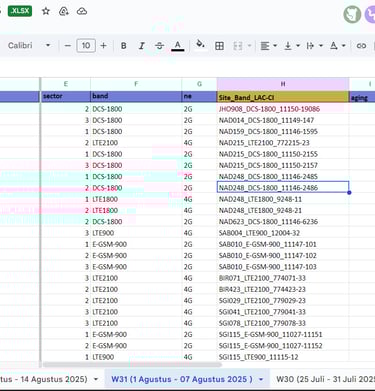Image resolution: width=375 pixels, height=391 pixels.
Task: Click the star icon to favorite file
Action: (x=46, y=11)
